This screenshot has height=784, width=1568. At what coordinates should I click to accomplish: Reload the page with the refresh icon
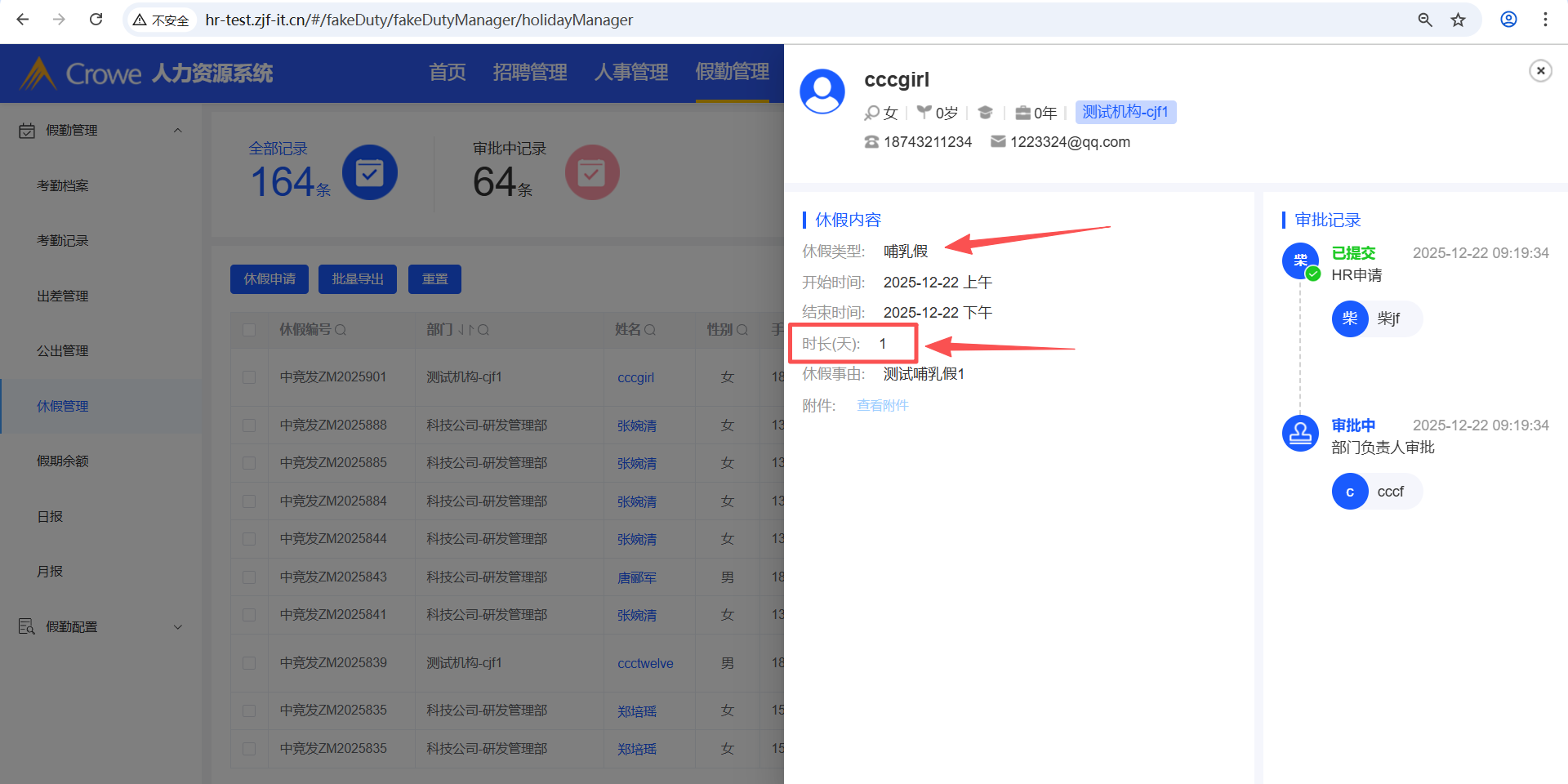96,20
